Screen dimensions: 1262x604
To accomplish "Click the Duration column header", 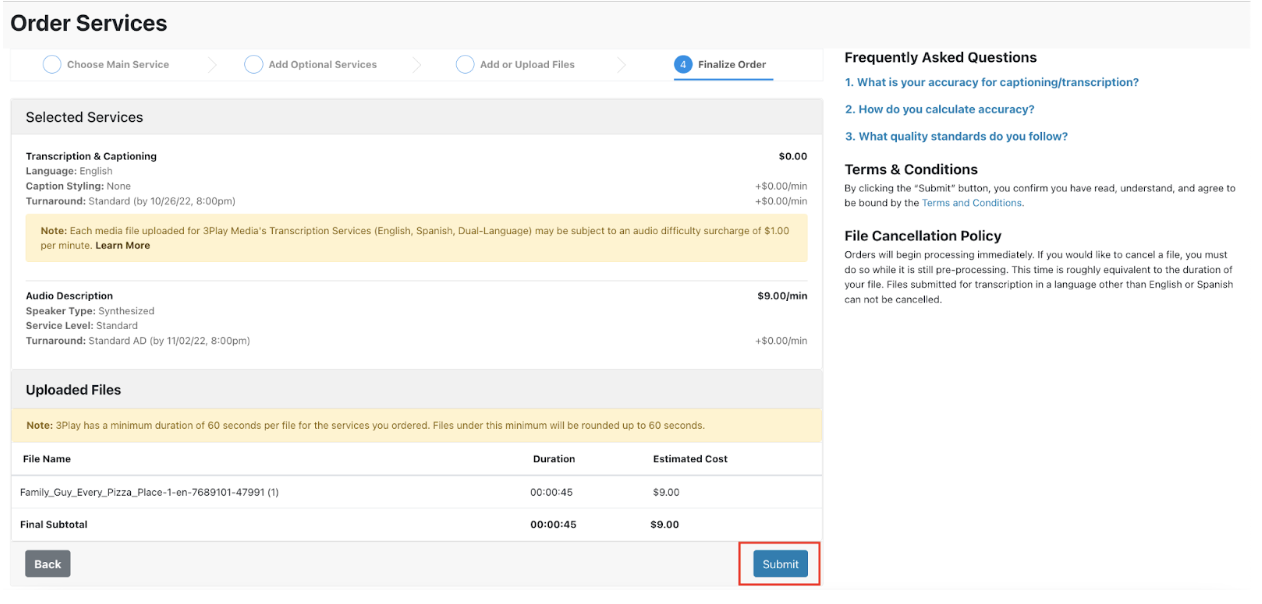I will 554,459.
